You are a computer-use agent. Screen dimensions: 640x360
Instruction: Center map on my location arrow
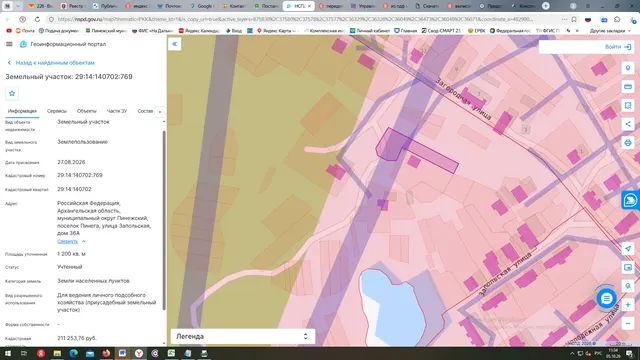(x=628, y=248)
